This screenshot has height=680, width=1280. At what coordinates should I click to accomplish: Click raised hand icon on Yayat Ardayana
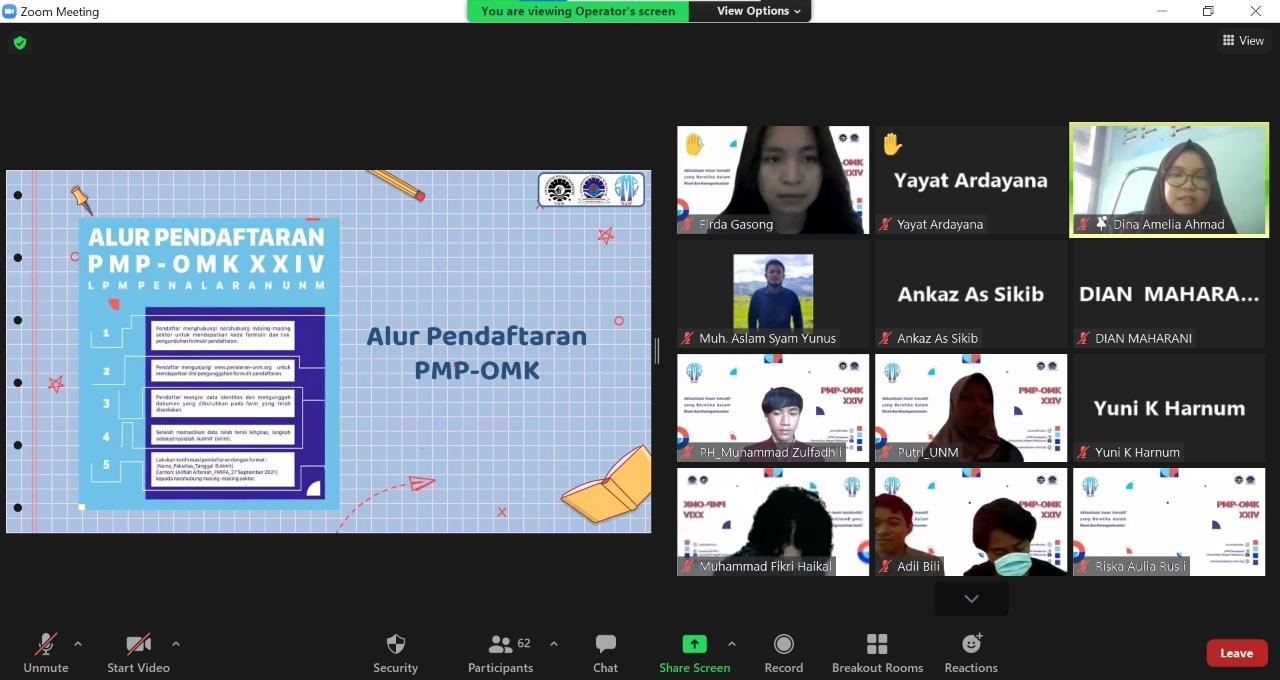pos(892,144)
